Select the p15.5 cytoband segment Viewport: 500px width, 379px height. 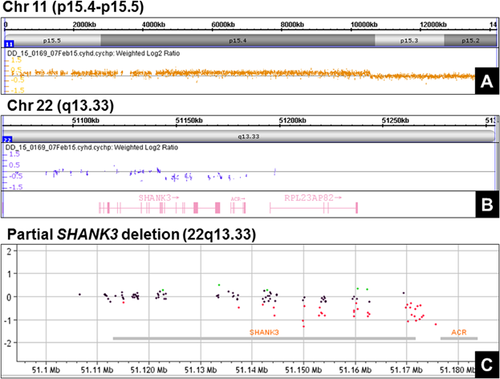coord(53,40)
